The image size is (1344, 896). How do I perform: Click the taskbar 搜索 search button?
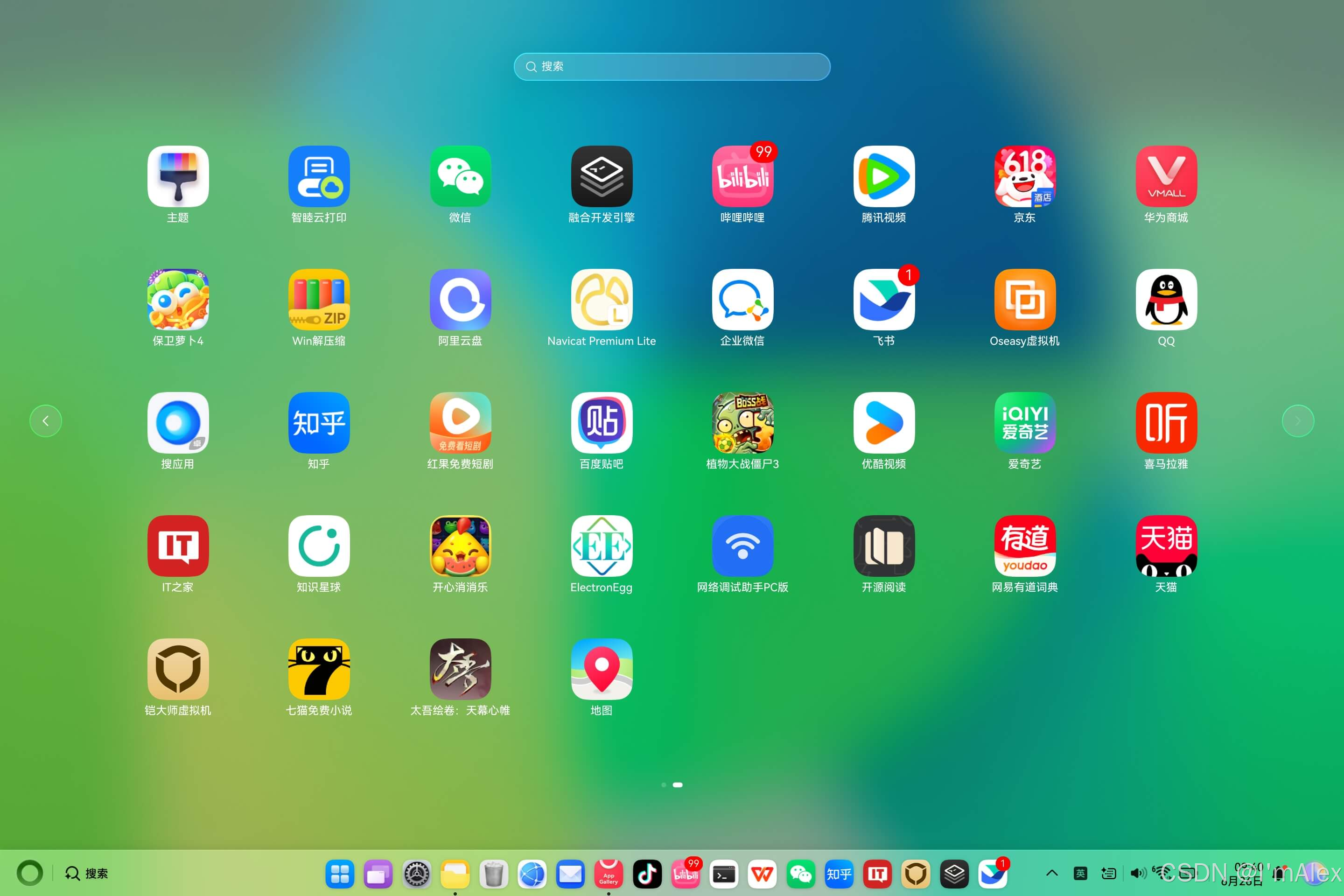click(x=86, y=873)
